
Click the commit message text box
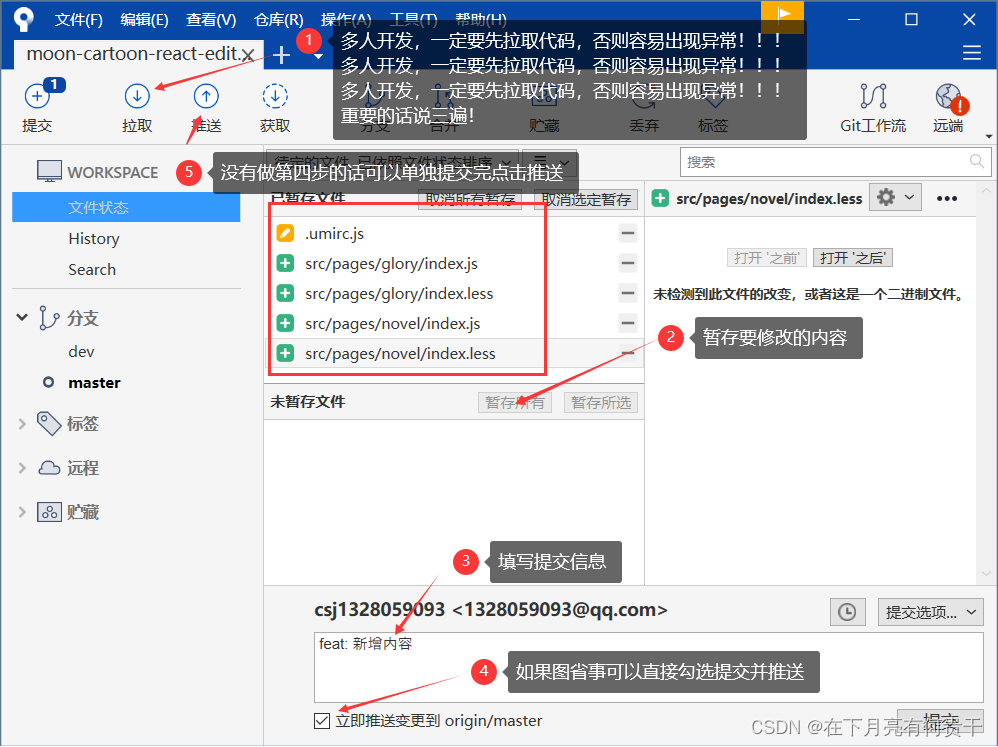coord(649,667)
